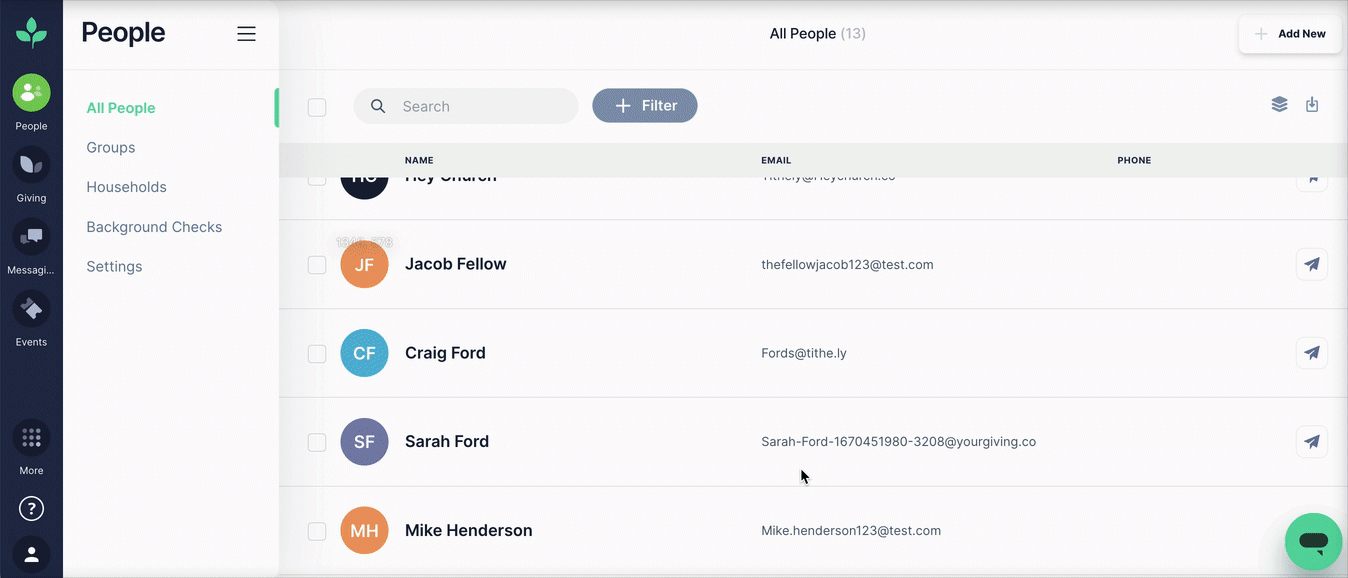
Task: Open Background Checks menu item
Action: click(154, 227)
